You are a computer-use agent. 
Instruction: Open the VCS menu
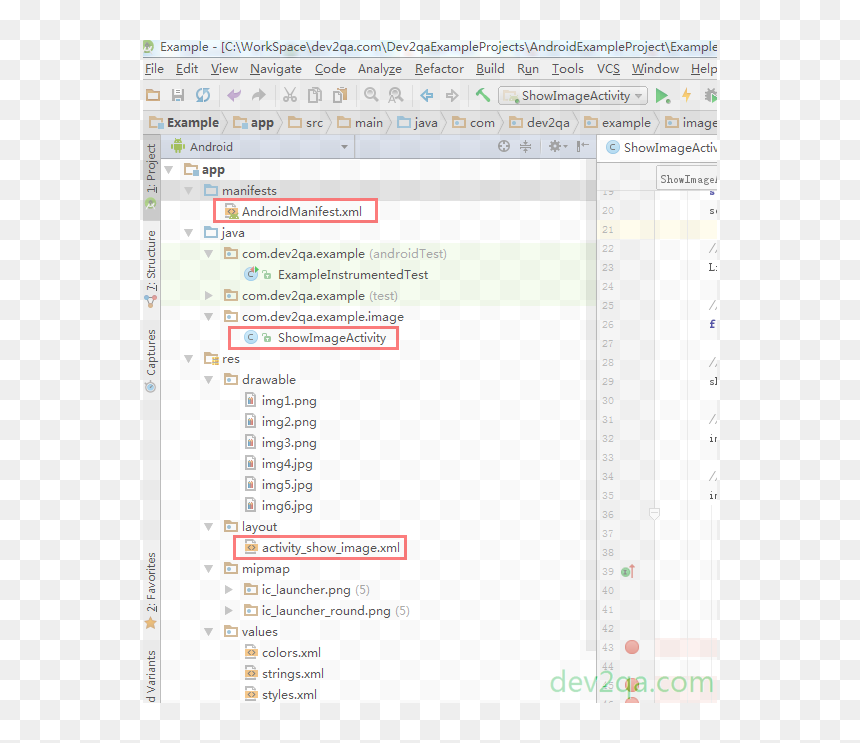(608, 69)
